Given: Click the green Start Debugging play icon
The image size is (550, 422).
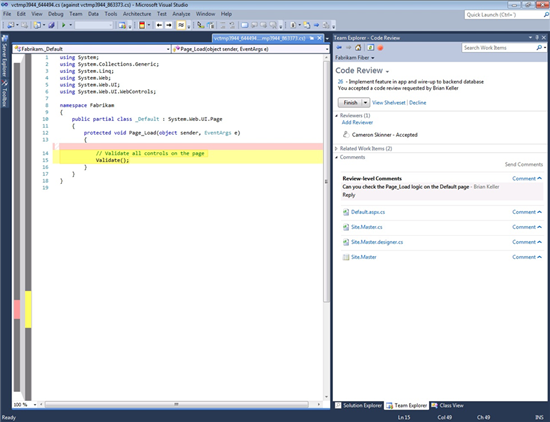Looking at the screenshot, I should click(x=63, y=25).
